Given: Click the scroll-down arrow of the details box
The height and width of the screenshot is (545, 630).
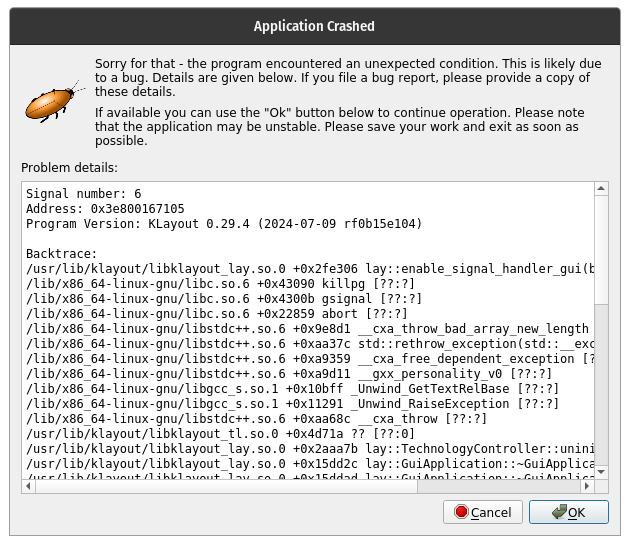Looking at the screenshot, I should [x=601, y=472].
